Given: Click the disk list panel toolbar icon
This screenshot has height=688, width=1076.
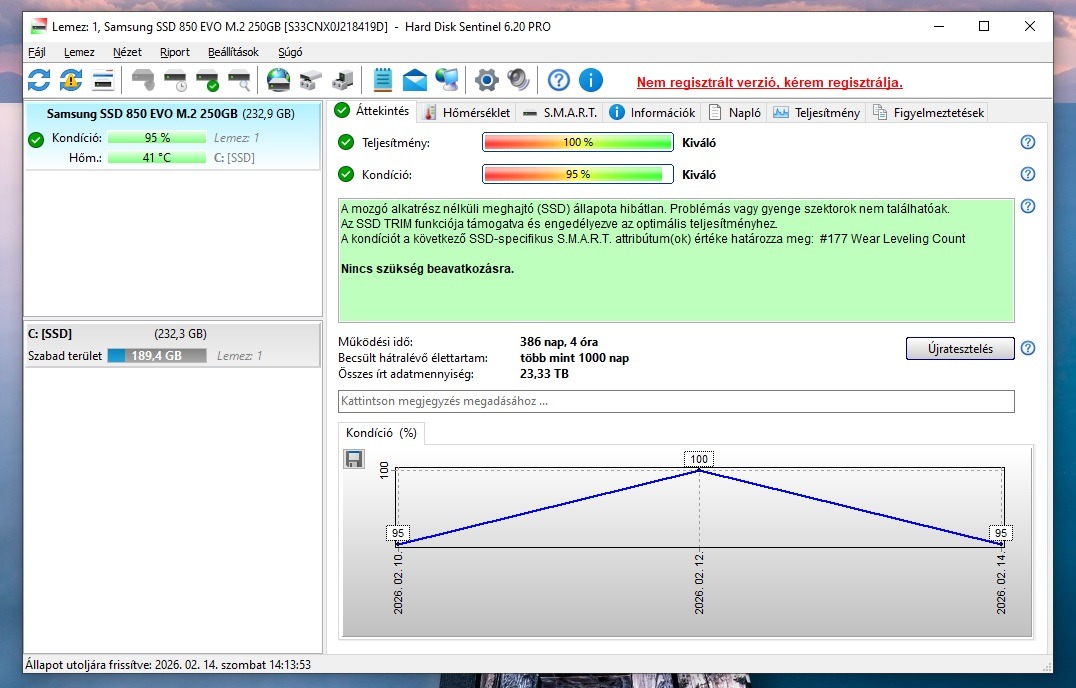Looking at the screenshot, I should coord(103,80).
